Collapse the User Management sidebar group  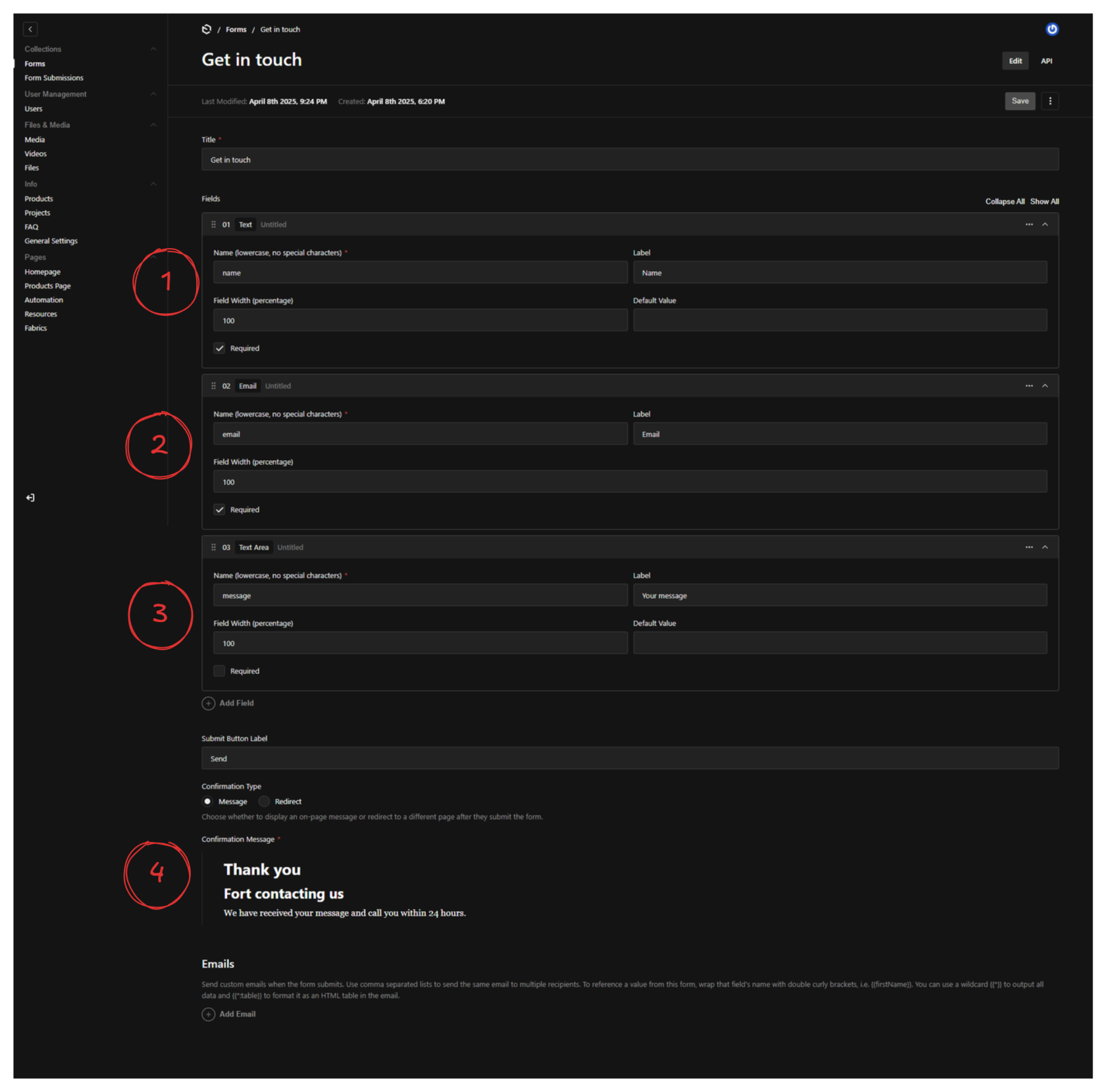point(153,94)
